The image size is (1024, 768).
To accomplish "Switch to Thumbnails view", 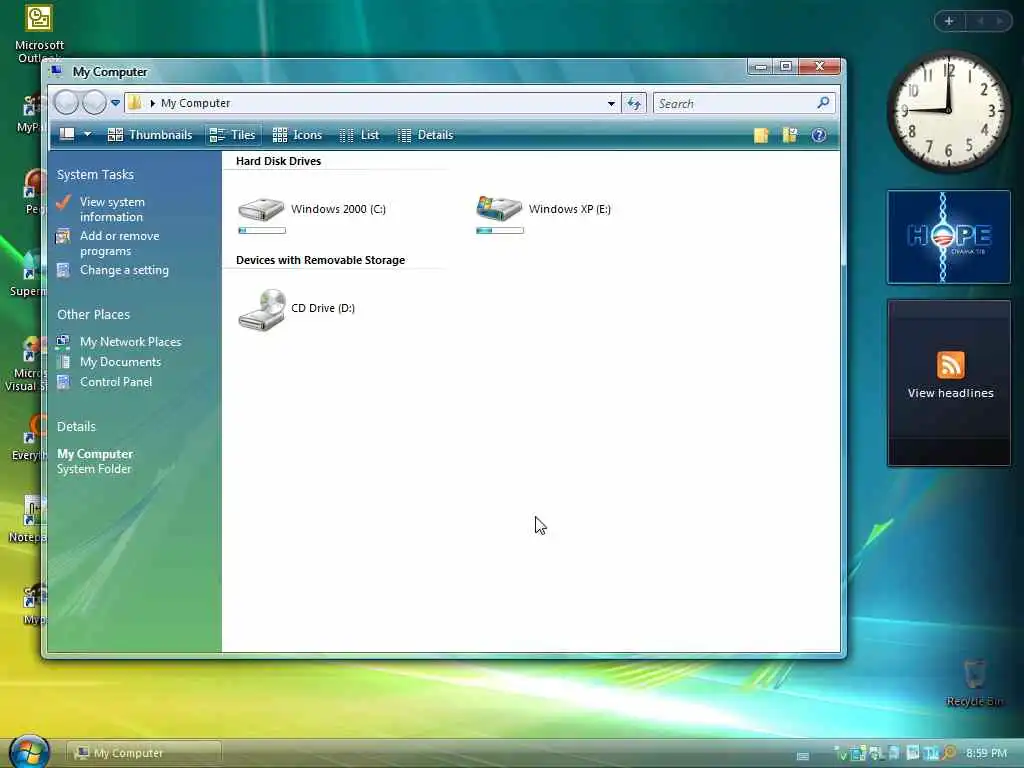I will click(x=150, y=135).
